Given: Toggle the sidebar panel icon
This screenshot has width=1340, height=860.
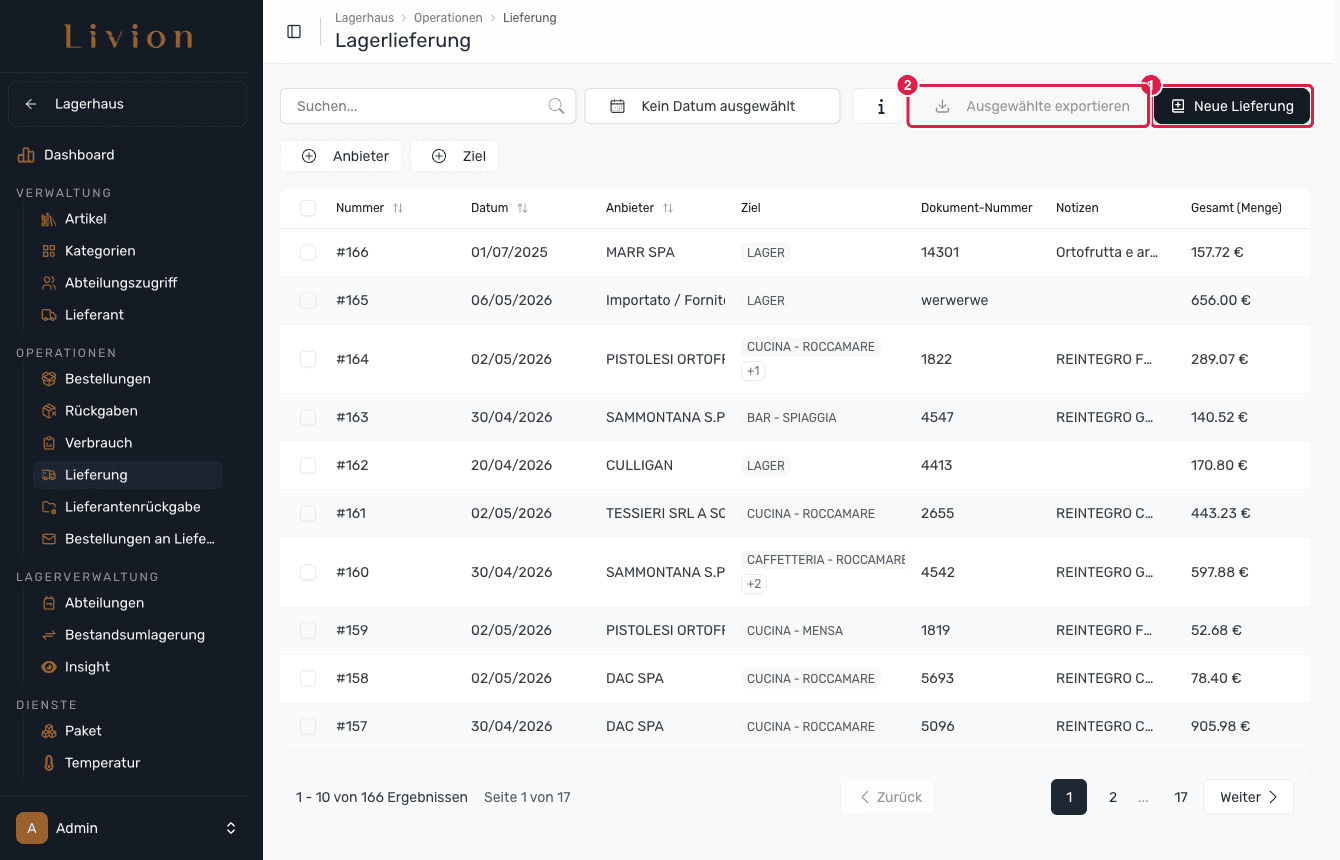Looking at the screenshot, I should click(294, 31).
